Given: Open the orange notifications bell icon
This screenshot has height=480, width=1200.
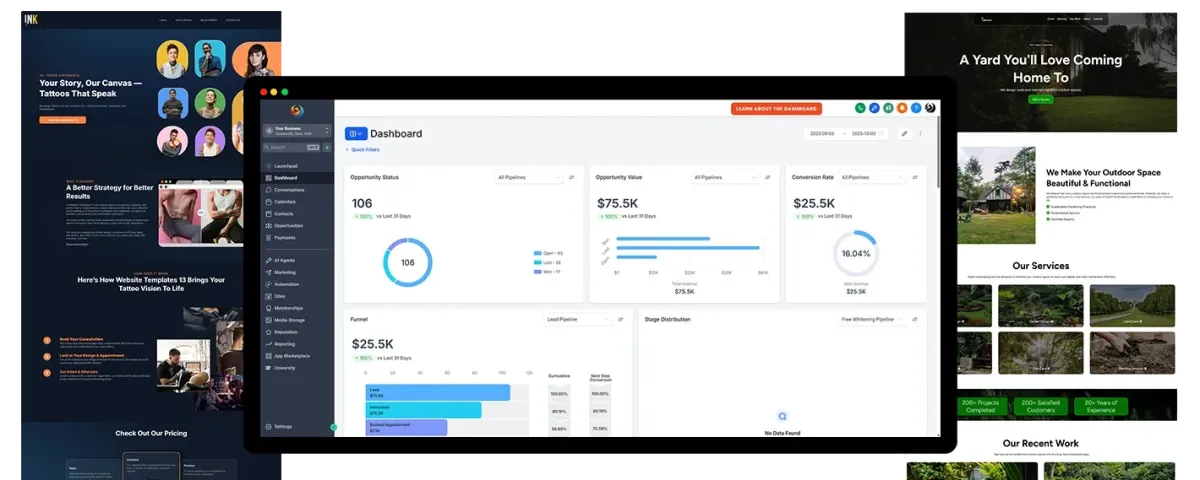Looking at the screenshot, I should tap(902, 108).
